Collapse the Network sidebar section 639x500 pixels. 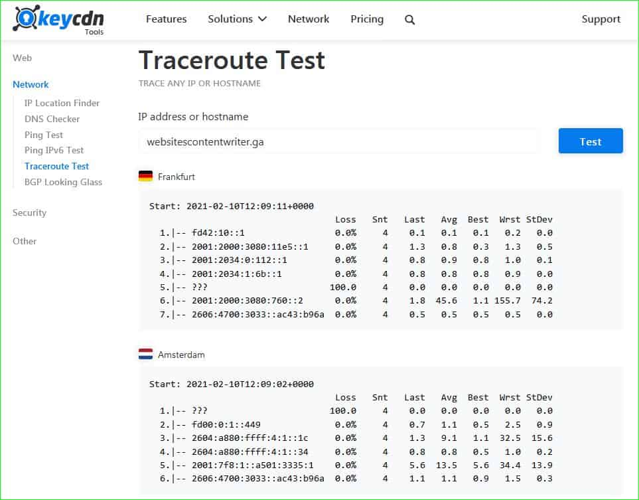coord(30,85)
